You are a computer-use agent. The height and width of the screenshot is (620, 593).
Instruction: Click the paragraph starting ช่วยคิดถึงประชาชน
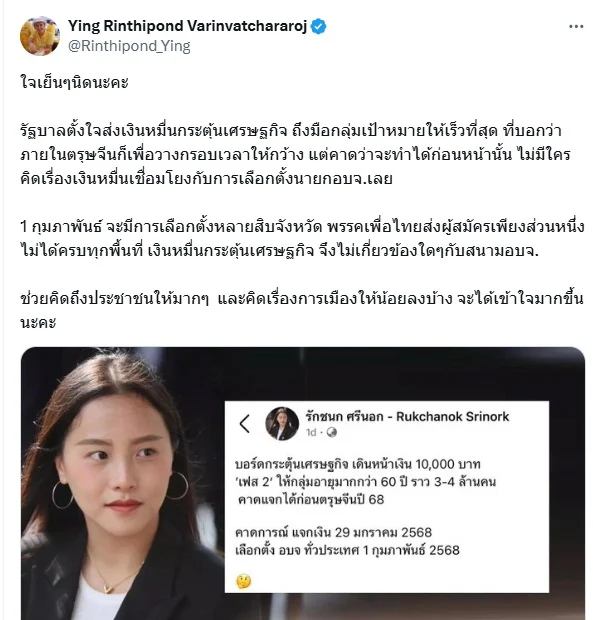click(x=302, y=310)
